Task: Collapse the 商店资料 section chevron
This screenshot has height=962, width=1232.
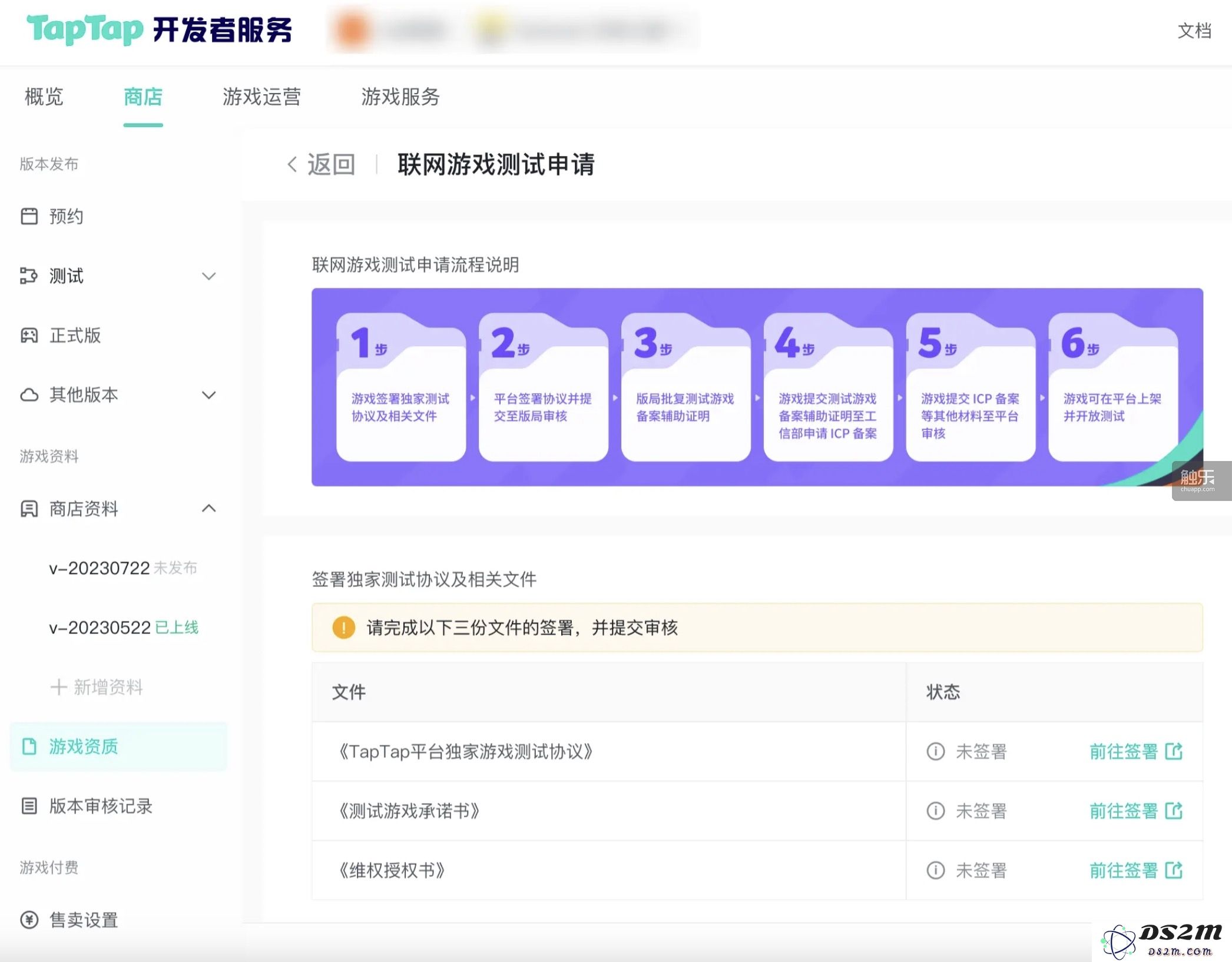Action: coord(208,508)
